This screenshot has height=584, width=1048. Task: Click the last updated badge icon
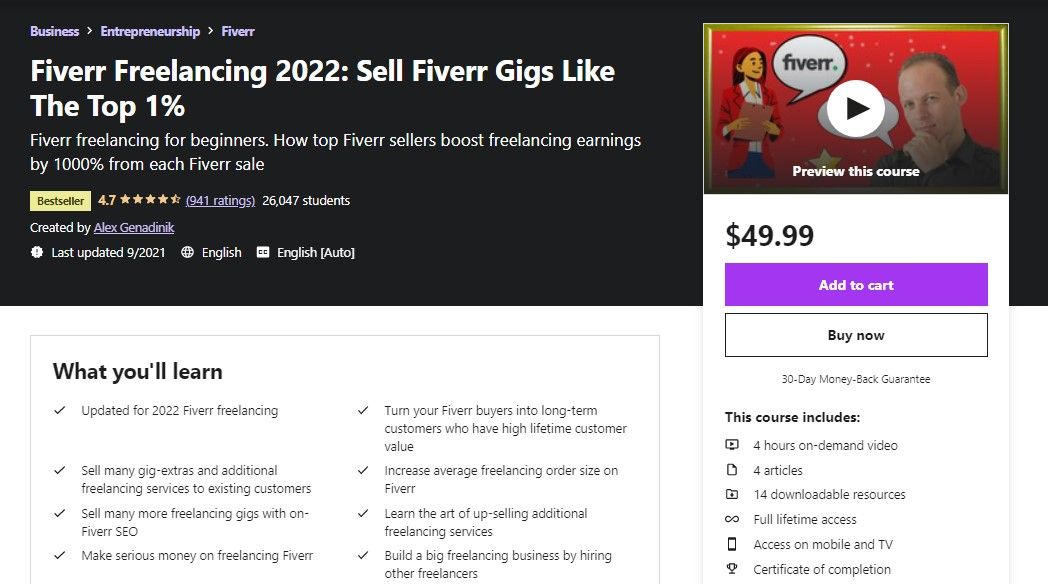click(37, 253)
